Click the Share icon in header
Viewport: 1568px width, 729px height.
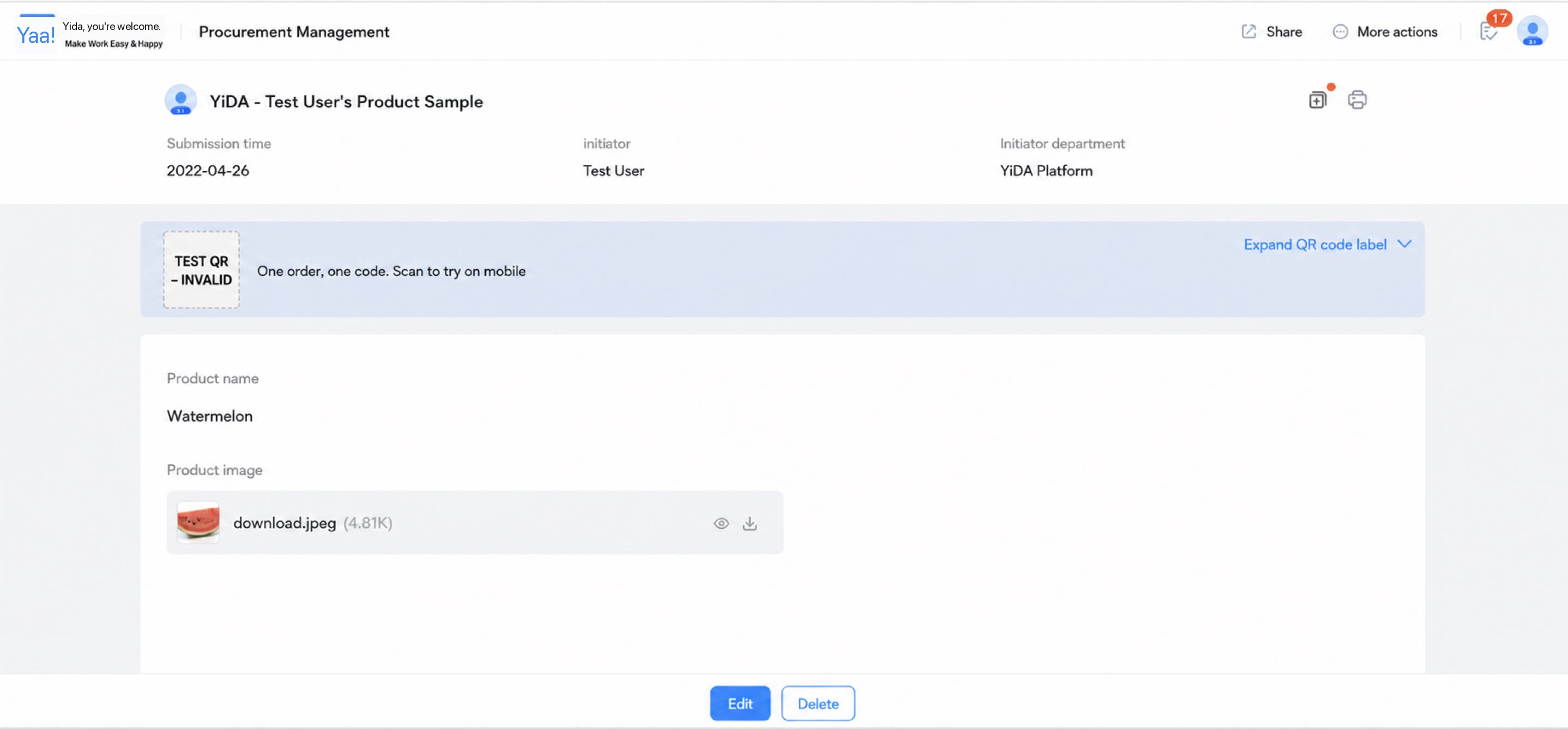pyautogui.click(x=1249, y=32)
